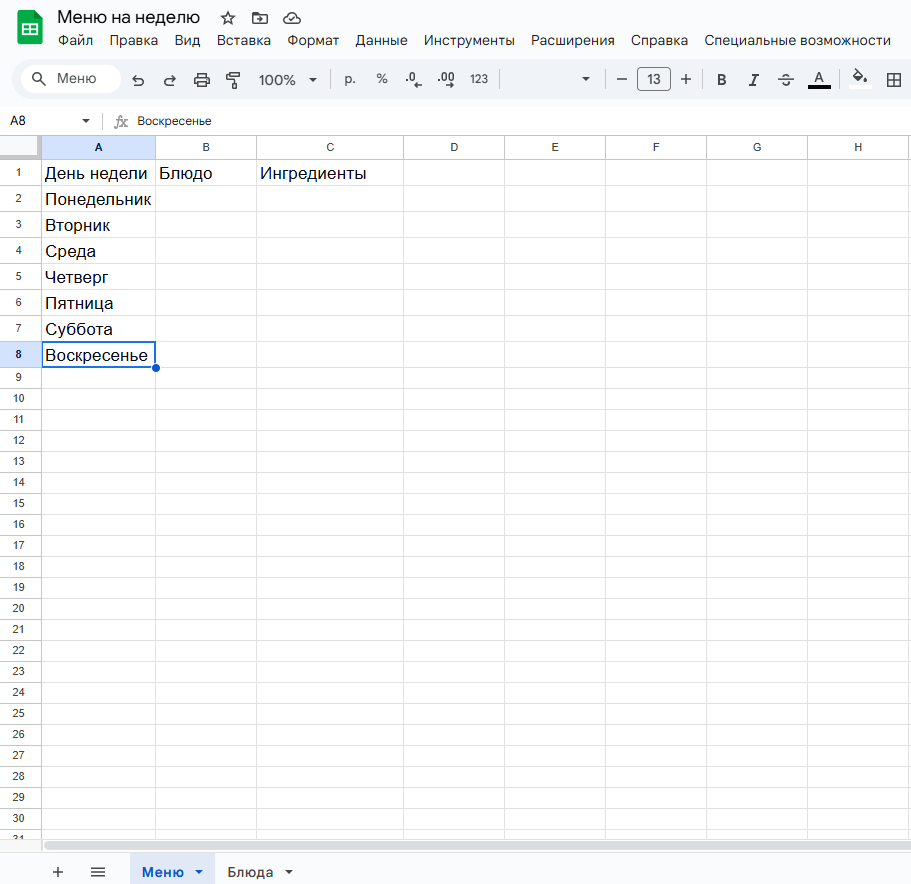The height and width of the screenshot is (884, 911).
Task: Open the Google Sheets home icon
Action: coord(30,27)
